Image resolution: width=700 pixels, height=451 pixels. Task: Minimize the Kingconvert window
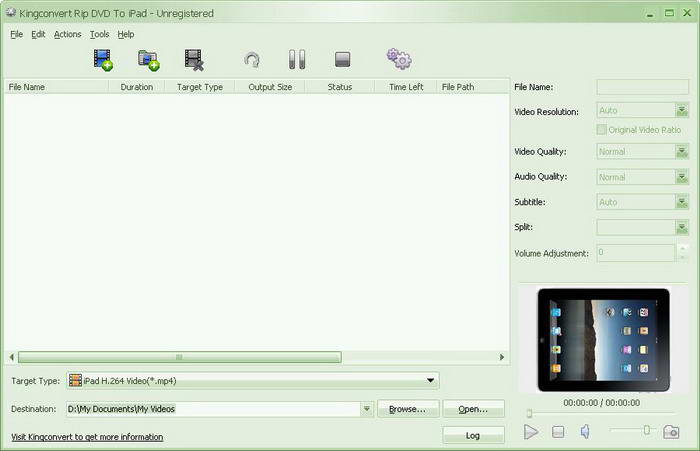point(650,14)
